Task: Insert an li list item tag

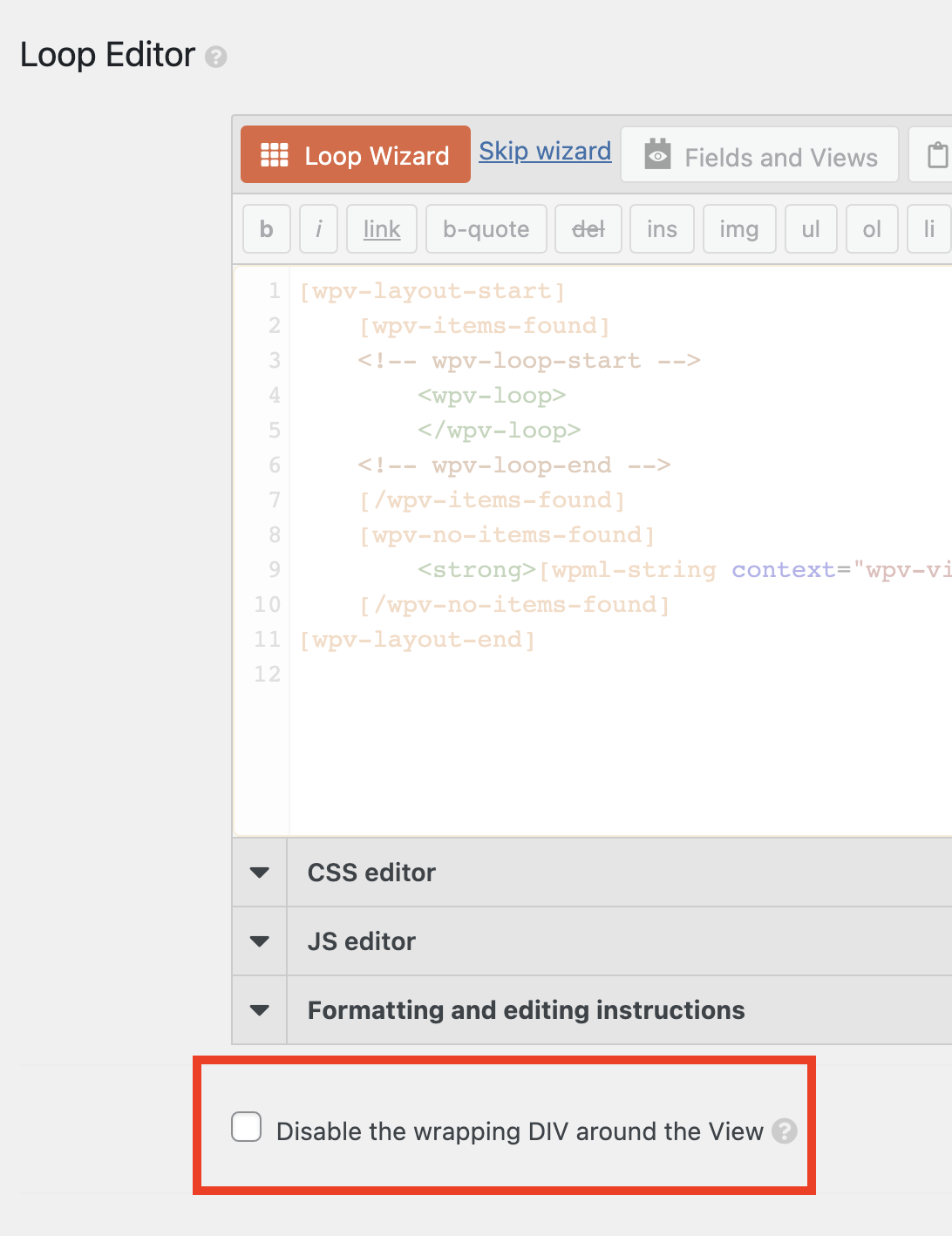Action: (x=929, y=228)
